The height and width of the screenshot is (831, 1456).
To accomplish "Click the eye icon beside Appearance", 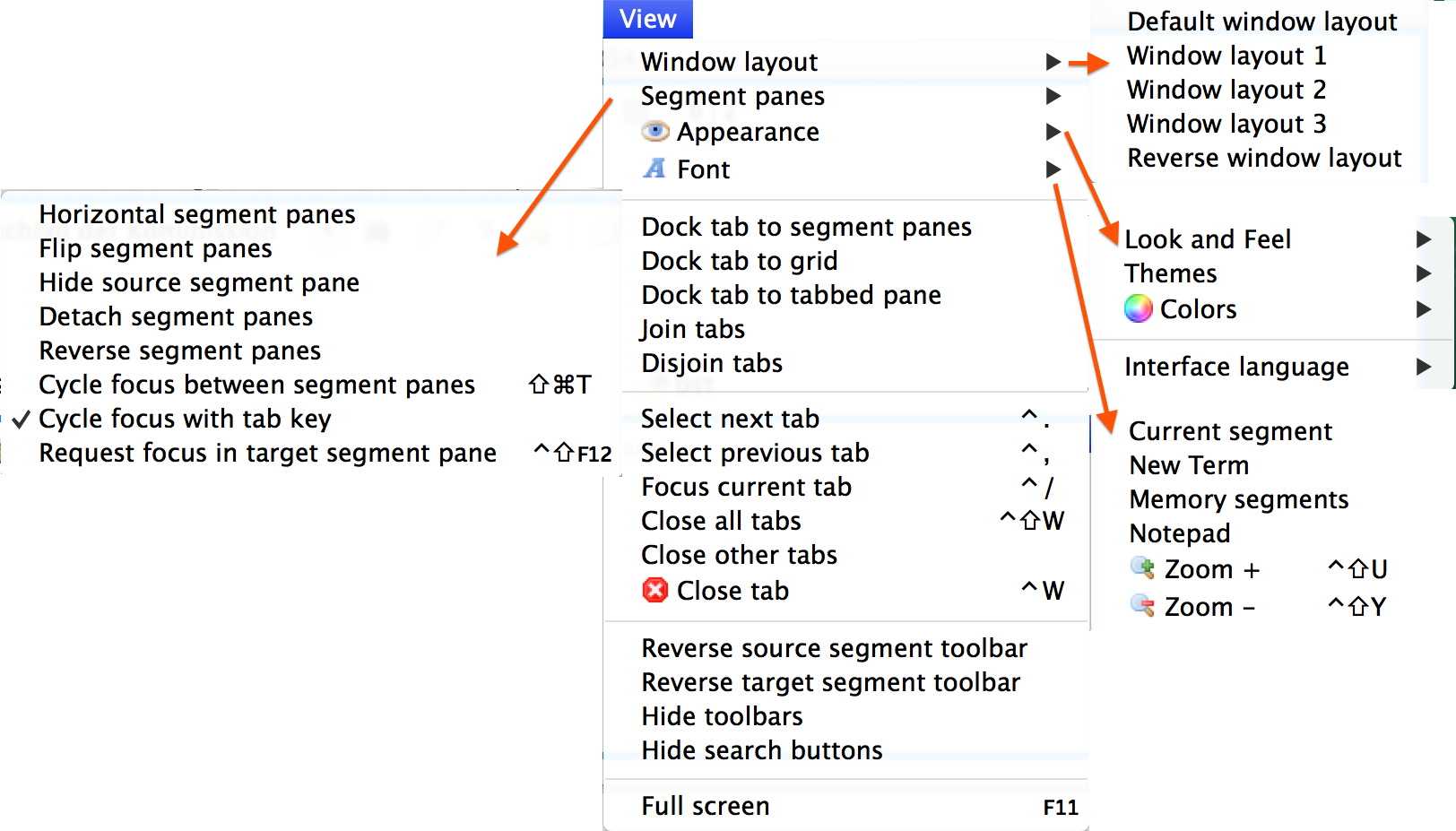I will 655,131.
